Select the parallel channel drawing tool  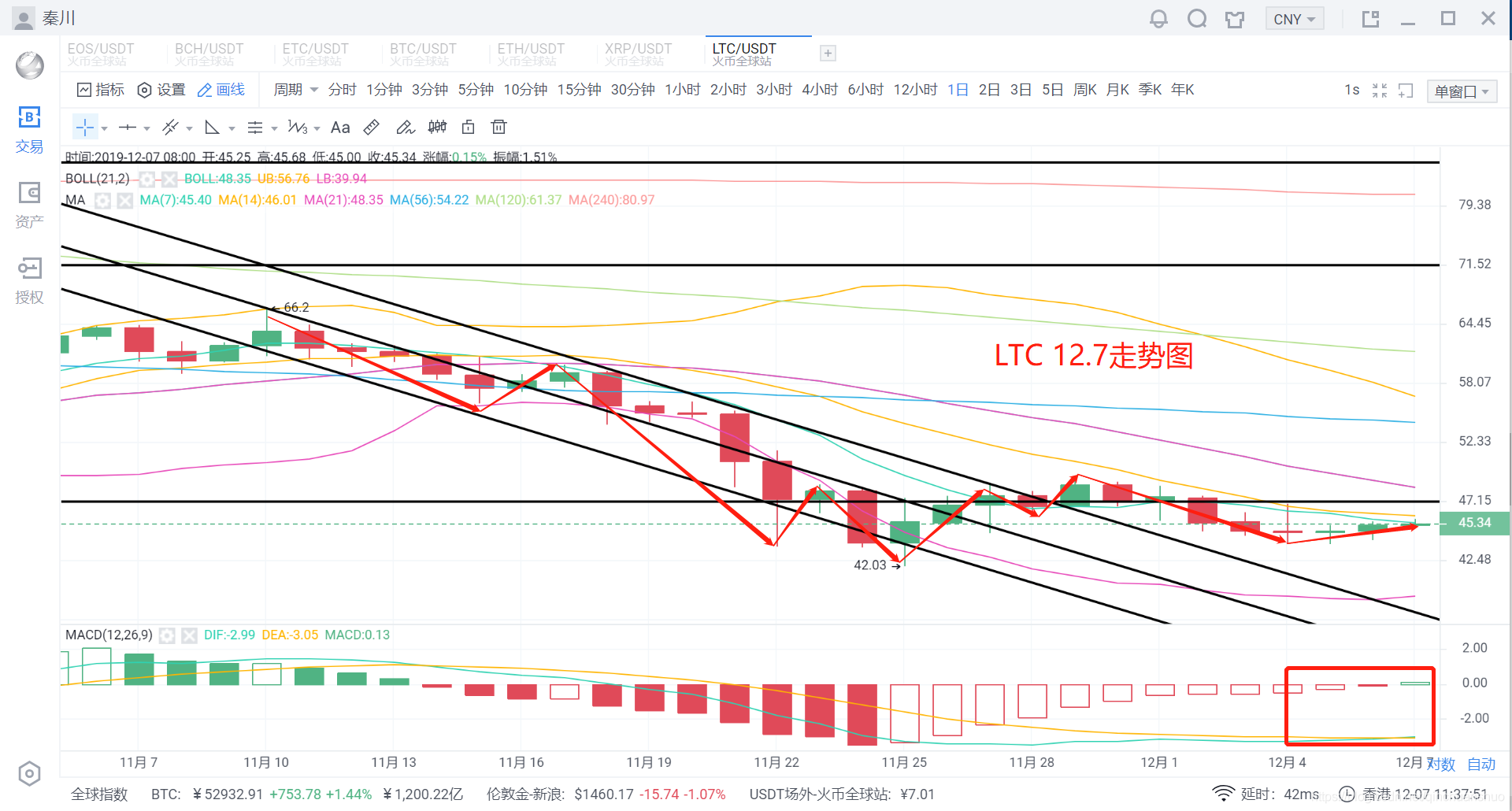(x=170, y=128)
